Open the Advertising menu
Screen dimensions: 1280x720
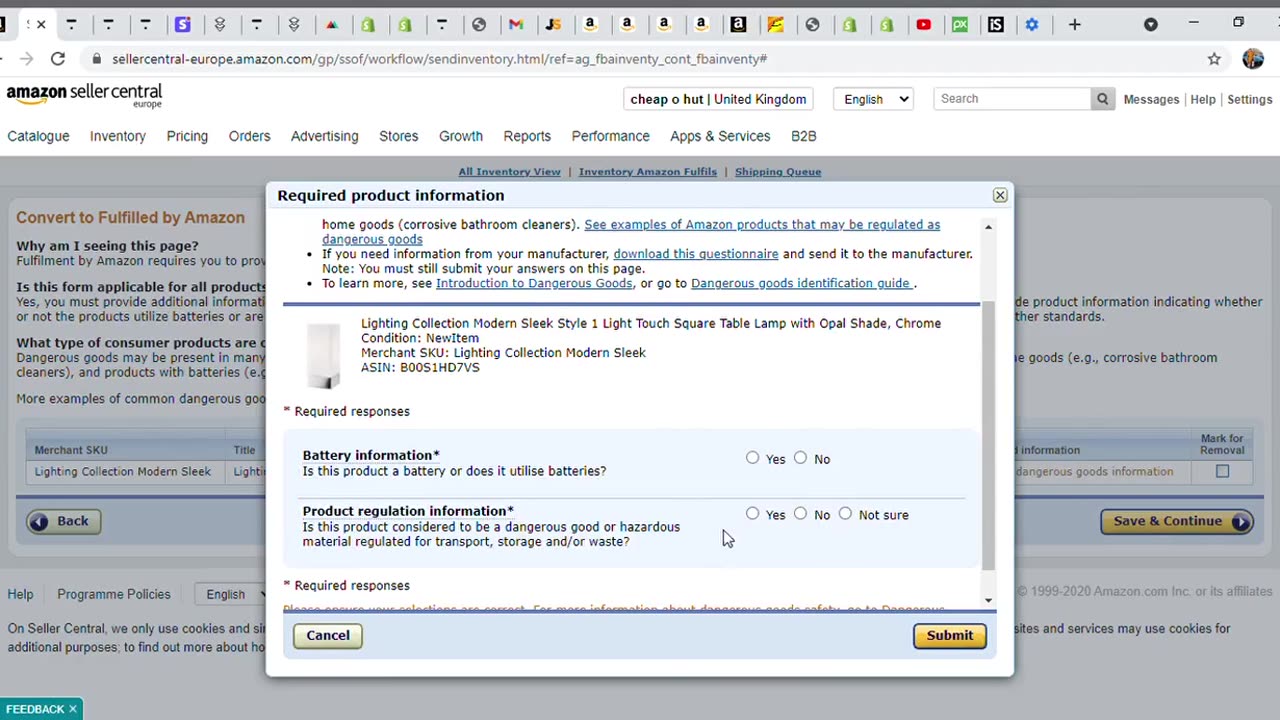click(x=324, y=136)
